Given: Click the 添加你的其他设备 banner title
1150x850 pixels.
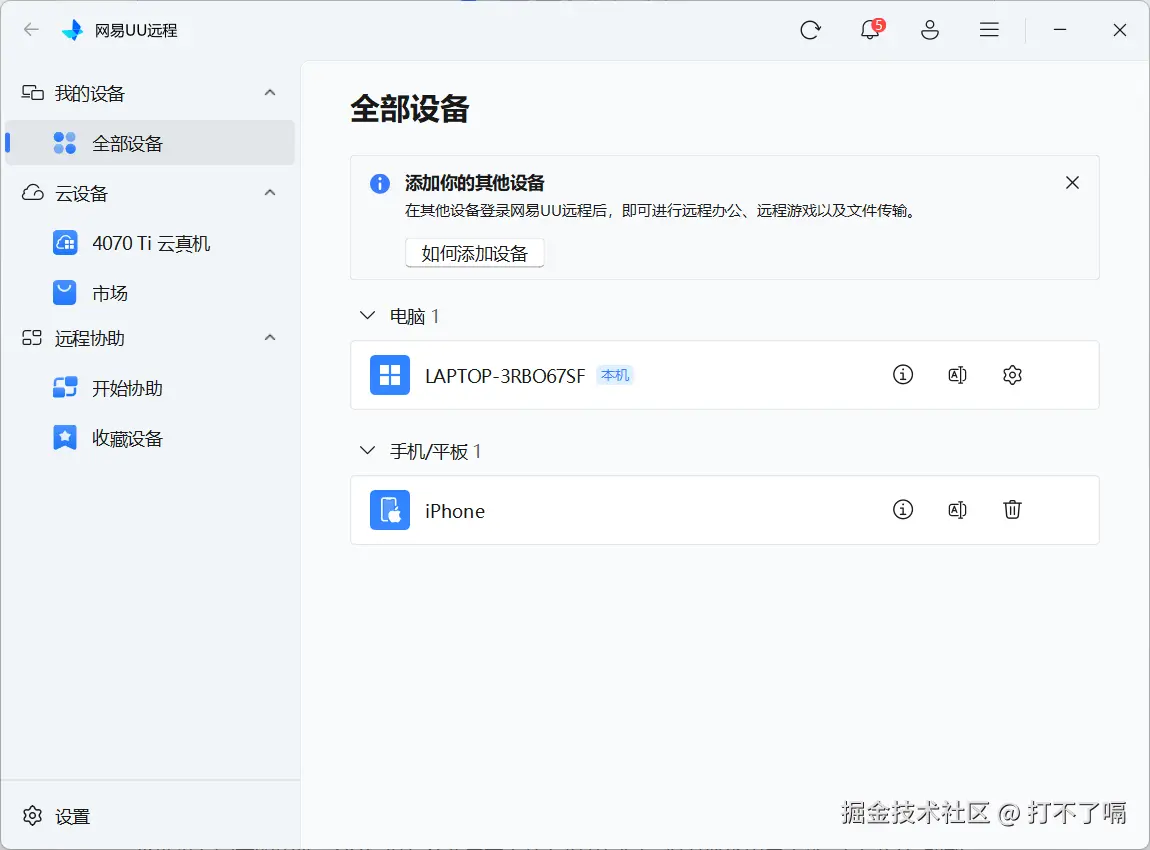Looking at the screenshot, I should (x=475, y=183).
